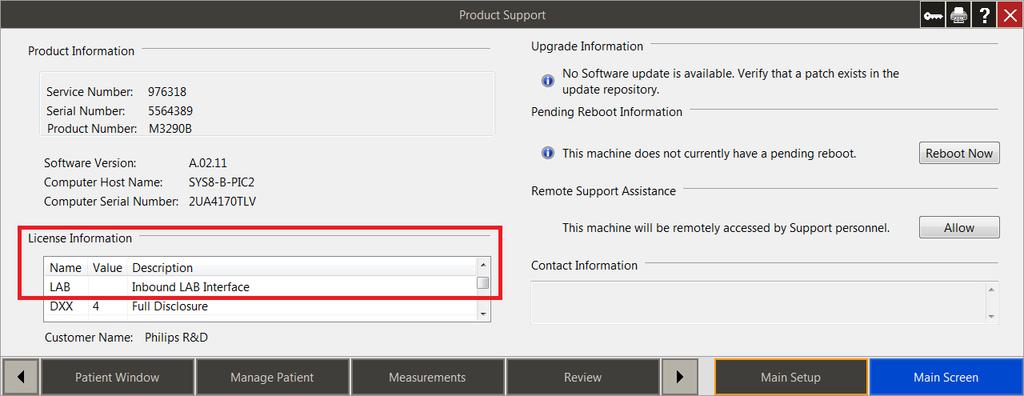This screenshot has height=396, width=1024.
Task: Click the license list scroll down arrow
Action: 483,314
